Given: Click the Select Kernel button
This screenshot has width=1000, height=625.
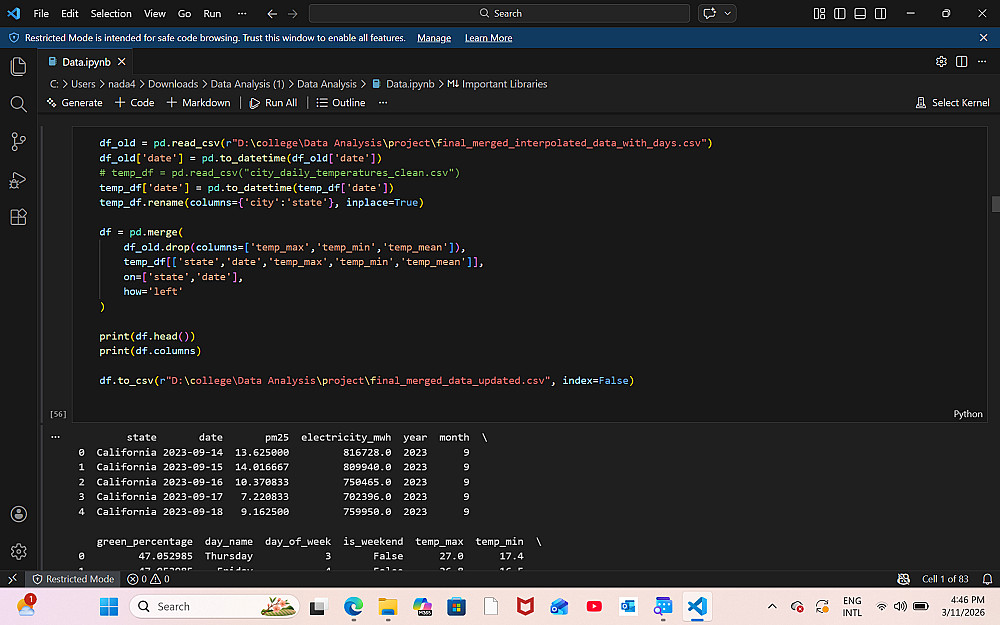Looking at the screenshot, I should [952, 103].
